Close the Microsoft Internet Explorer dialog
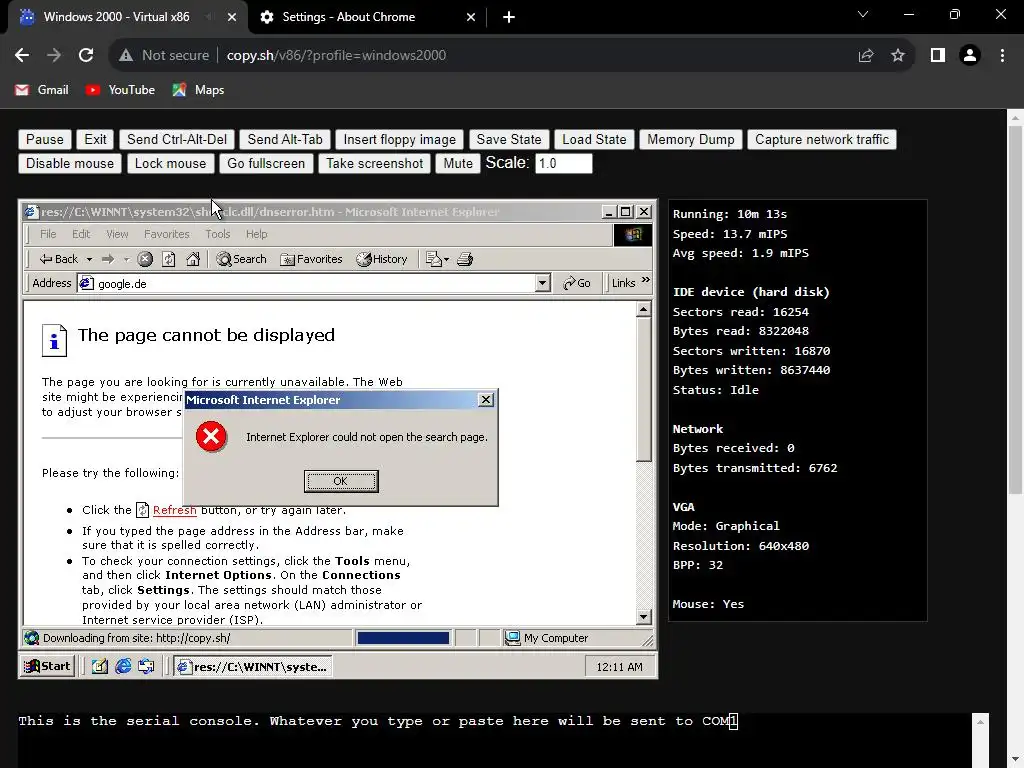This screenshot has height=768, width=1024. [x=486, y=400]
